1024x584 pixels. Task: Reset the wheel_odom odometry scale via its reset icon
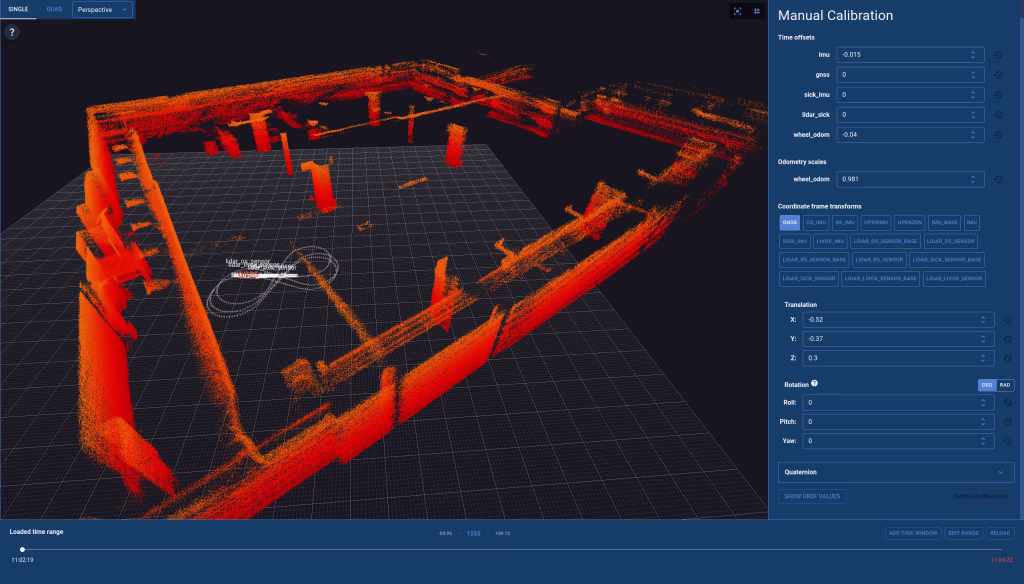999,179
